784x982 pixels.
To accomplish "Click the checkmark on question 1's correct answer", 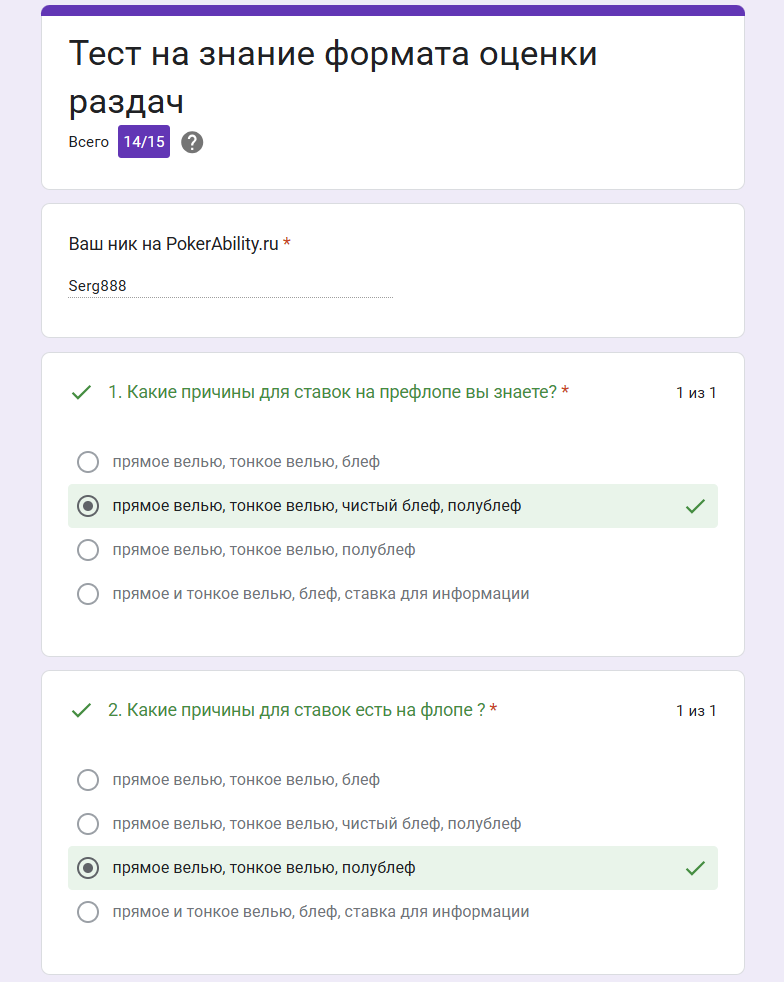I will tap(695, 506).
